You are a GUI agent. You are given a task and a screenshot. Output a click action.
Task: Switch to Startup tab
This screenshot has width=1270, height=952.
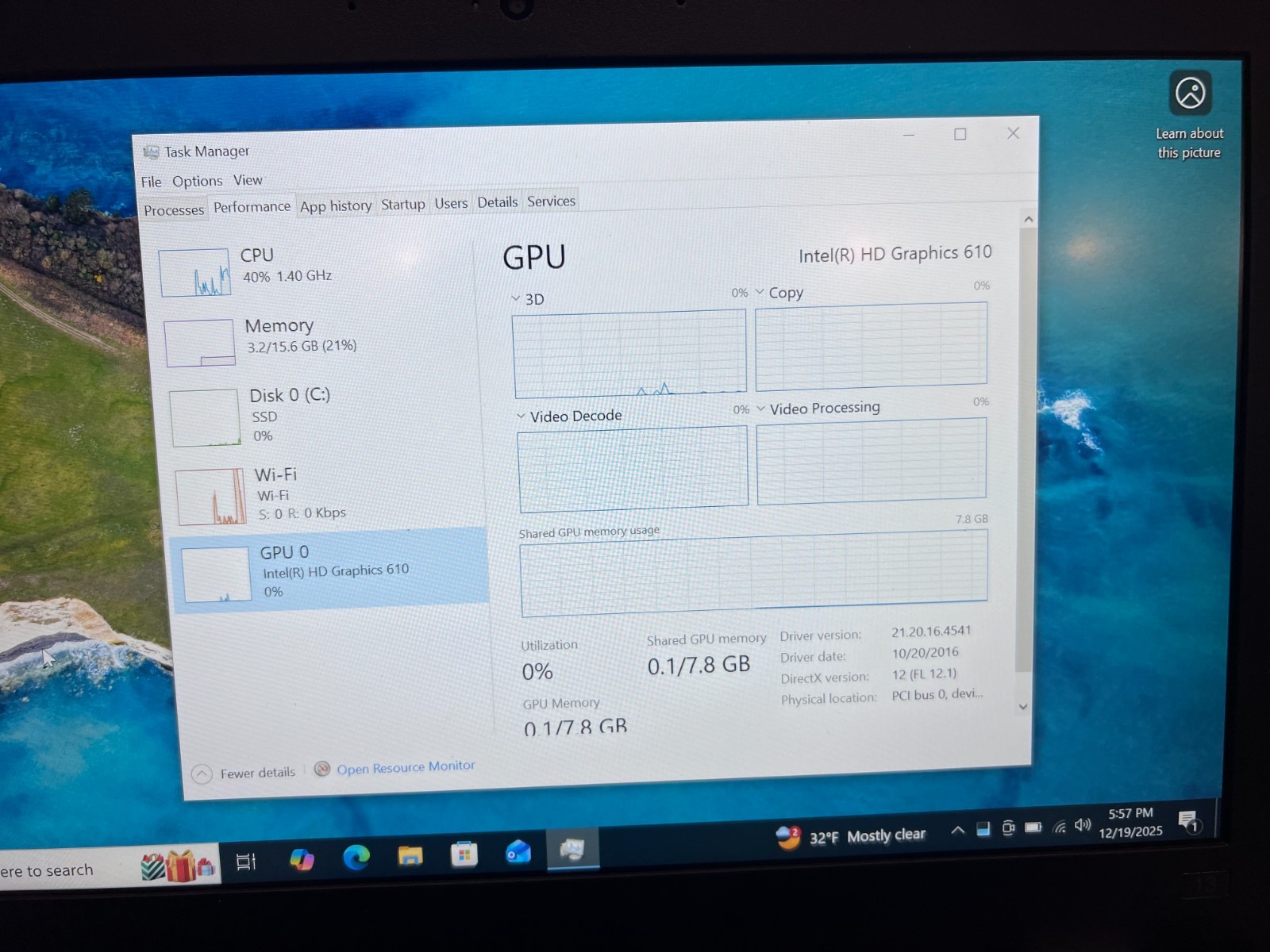coord(403,204)
